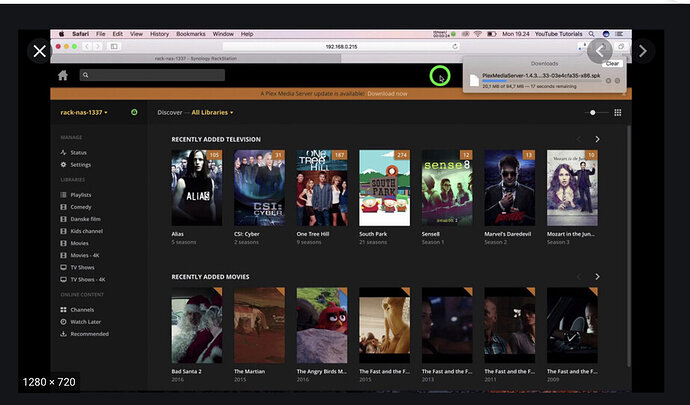Viewport: 690px width, 405px height.
Task: Open The Martian movie poster
Action: click(259, 325)
